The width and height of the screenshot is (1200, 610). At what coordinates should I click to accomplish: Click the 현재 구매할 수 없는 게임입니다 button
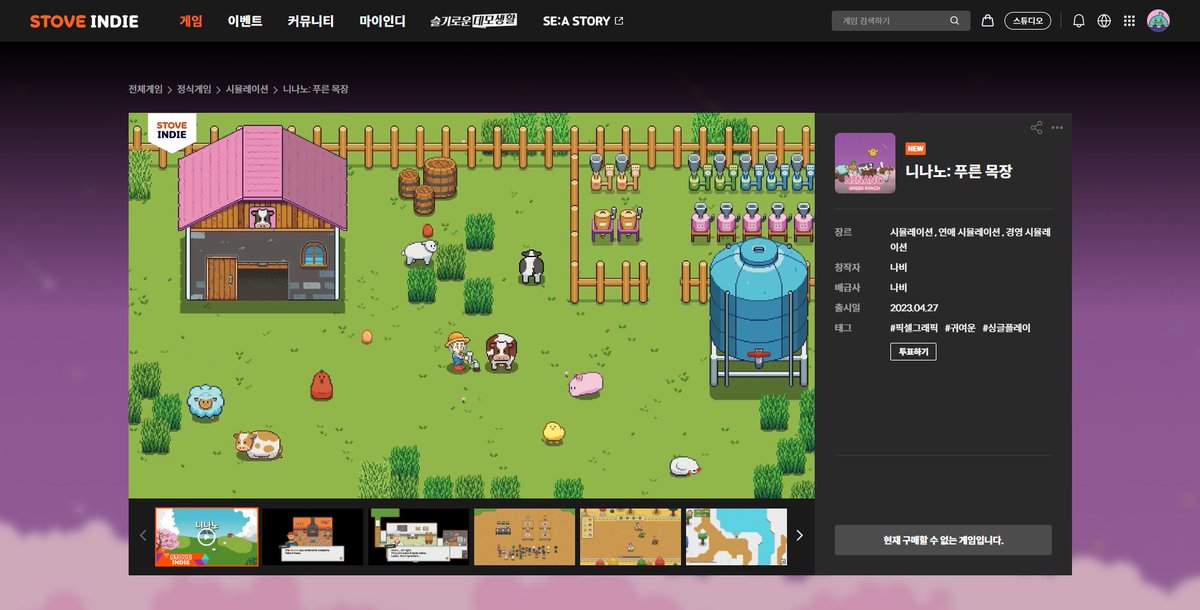[x=943, y=540]
